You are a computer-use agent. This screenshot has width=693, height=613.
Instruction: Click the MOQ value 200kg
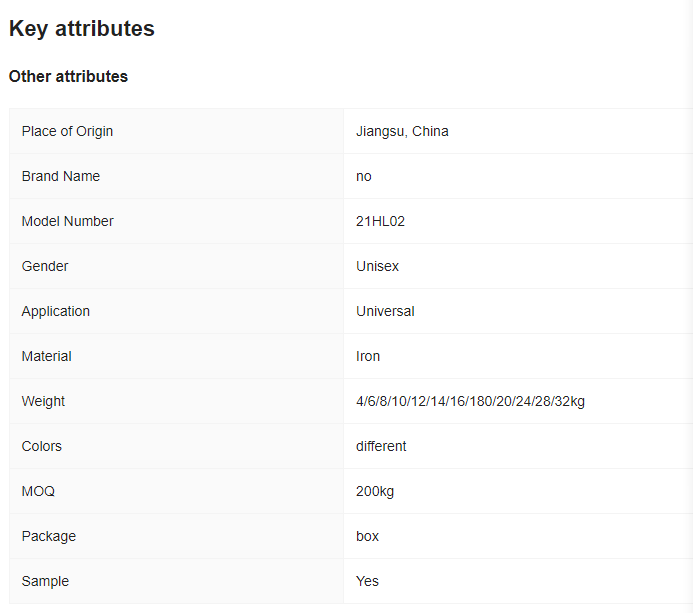coord(375,491)
